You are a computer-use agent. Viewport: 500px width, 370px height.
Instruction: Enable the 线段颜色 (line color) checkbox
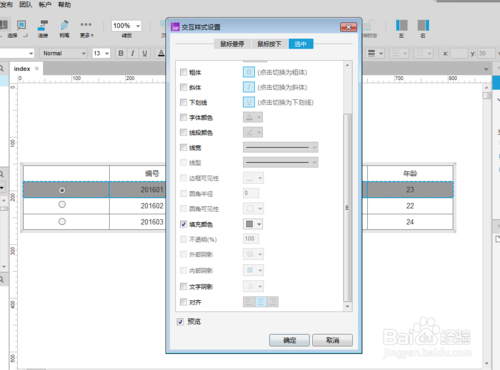point(183,132)
